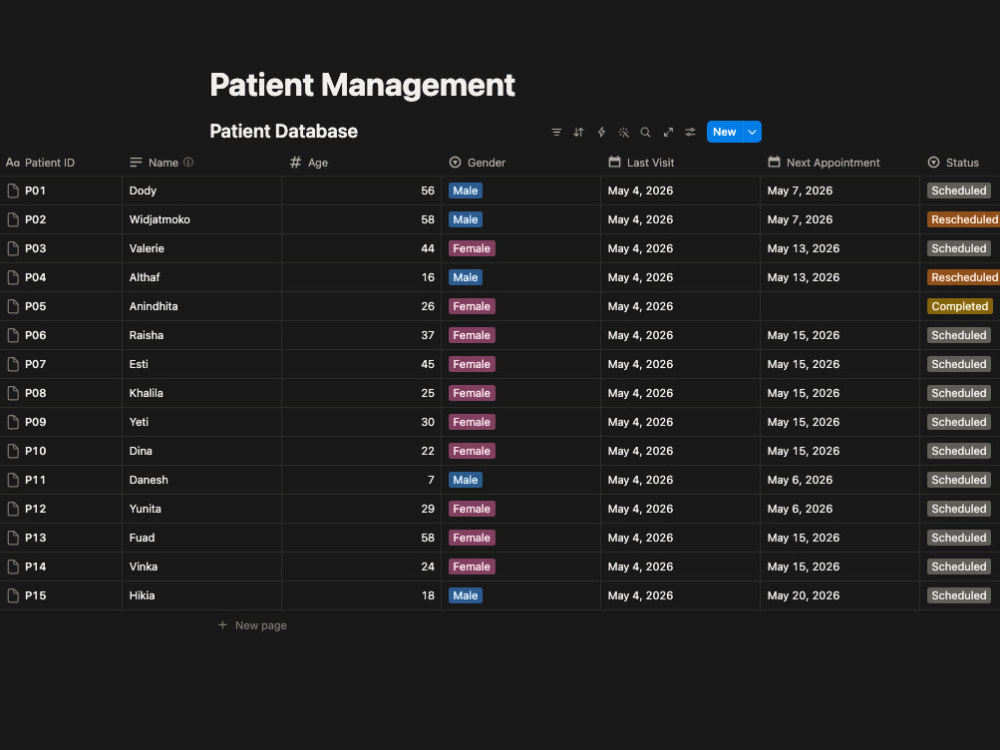Select Rescheduled status for Althaf
This screenshot has width=1000, height=750.
pos(964,277)
